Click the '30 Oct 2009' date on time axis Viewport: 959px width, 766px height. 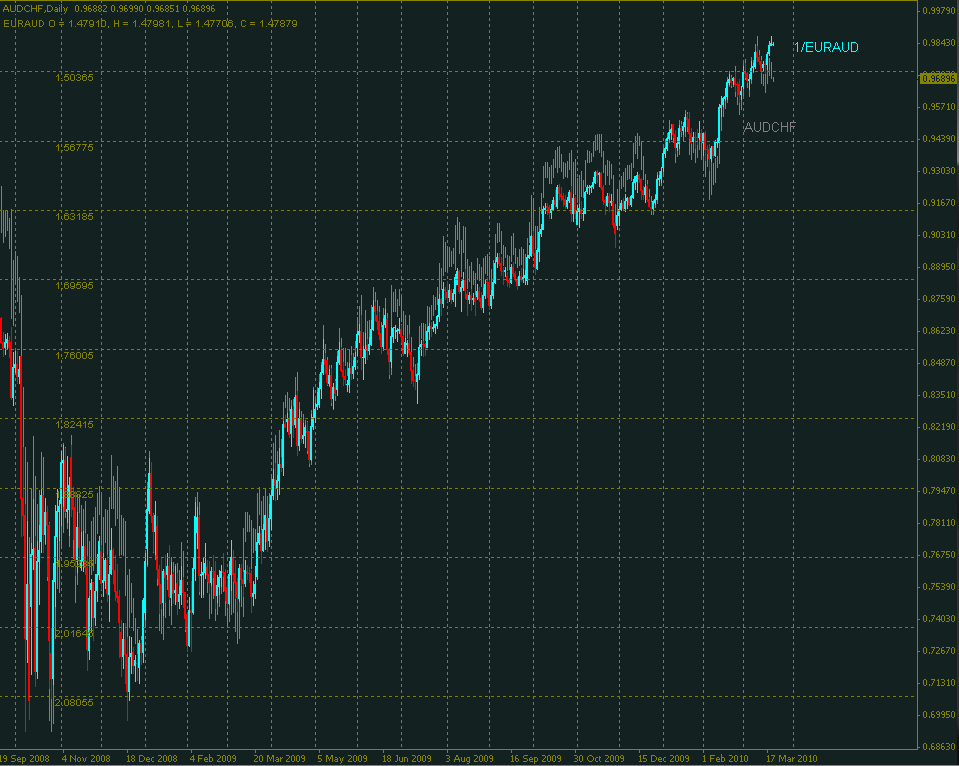[x=599, y=759]
